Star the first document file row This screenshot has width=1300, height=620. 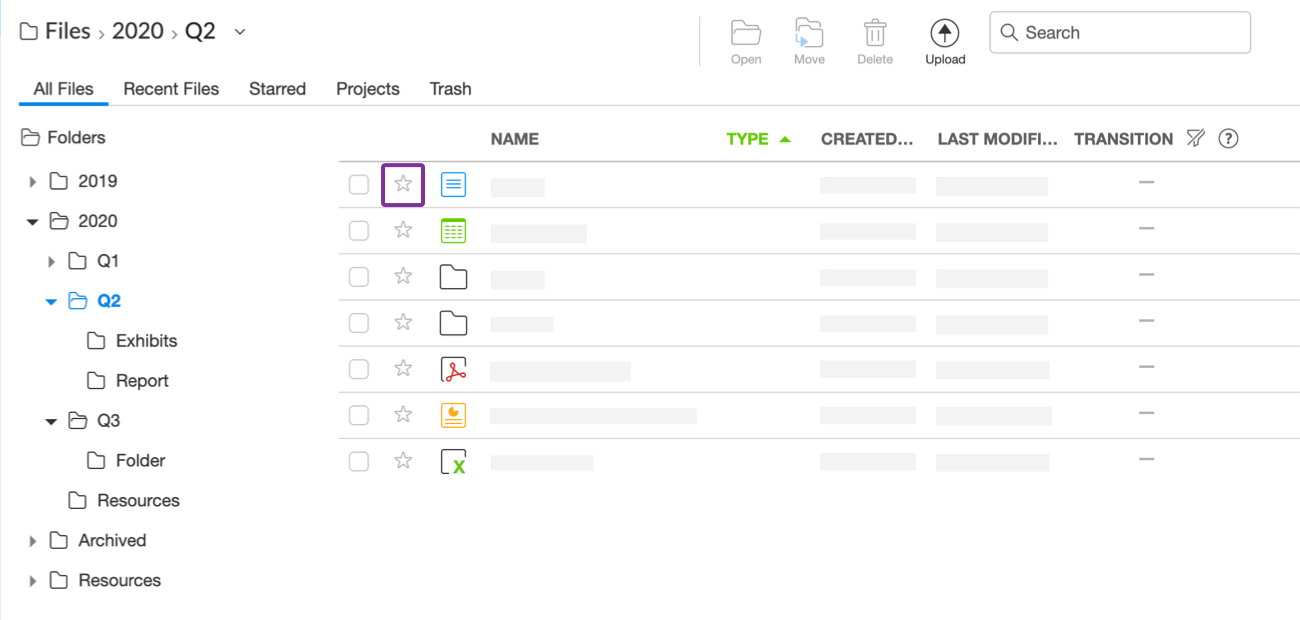[x=403, y=184]
